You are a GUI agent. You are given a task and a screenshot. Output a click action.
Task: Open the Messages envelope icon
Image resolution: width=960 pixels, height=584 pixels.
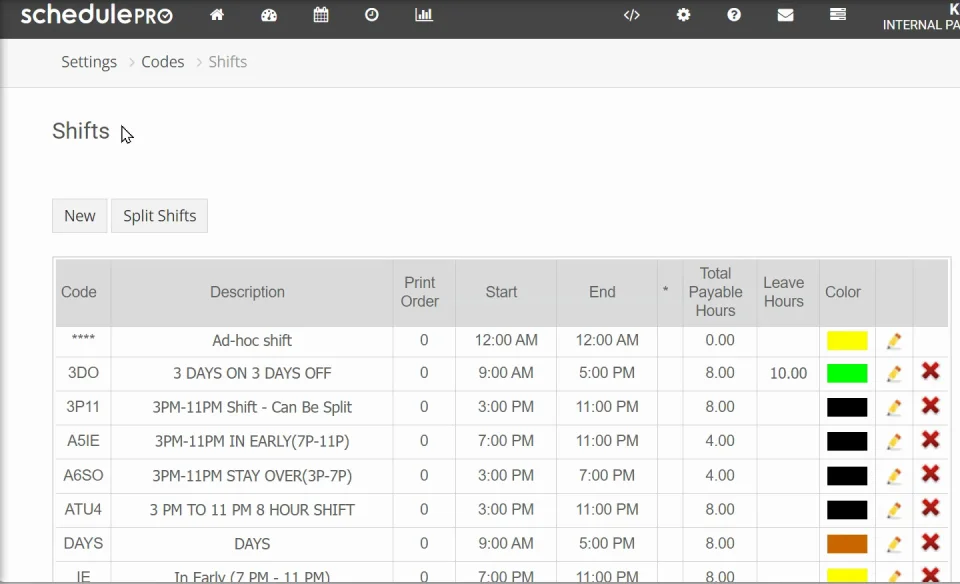pyautogui.click(x=786, y=15)
